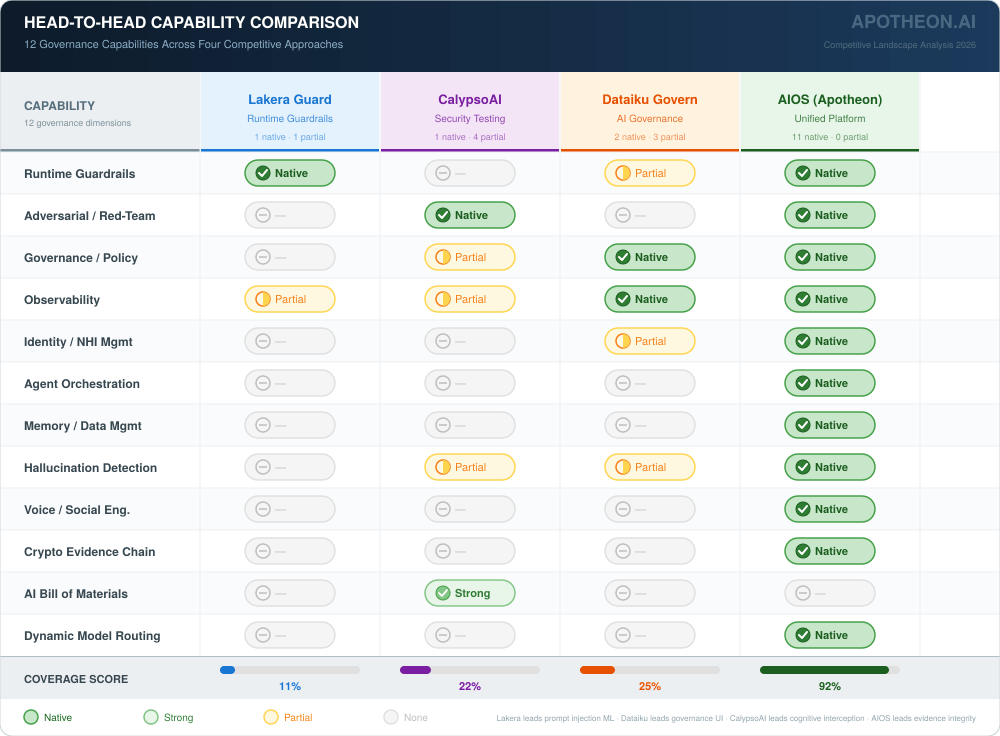This screenshot has width=1000, height=736.
Task: Click Lakera Observability Partial half-circle icon
Action: pos(263,299)
